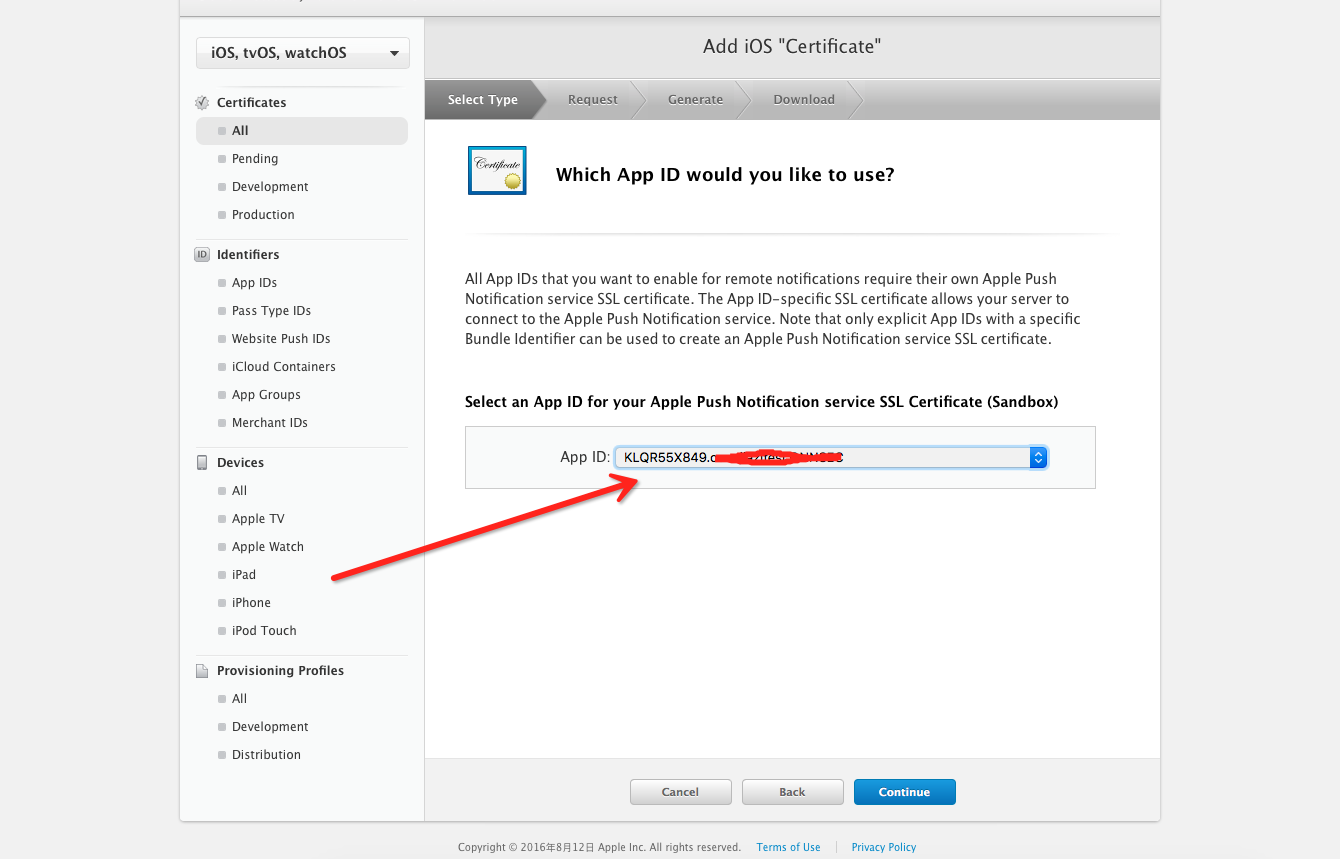Show Distribution provisioning profiles
This screenshot has height=859, width=1340.
pos(266,755)
